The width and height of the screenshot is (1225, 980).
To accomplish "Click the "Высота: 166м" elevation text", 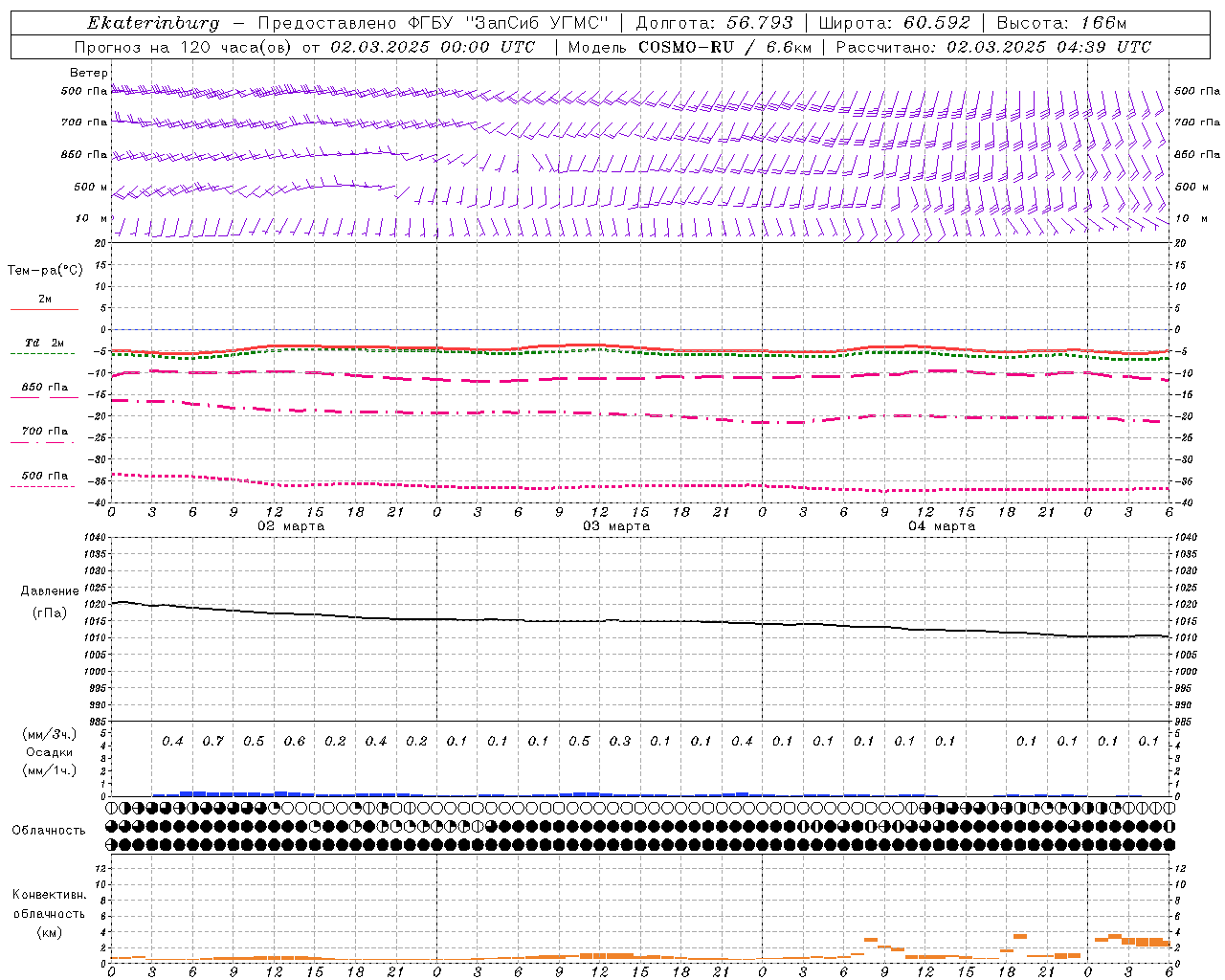I will [x=1061, y=23].
